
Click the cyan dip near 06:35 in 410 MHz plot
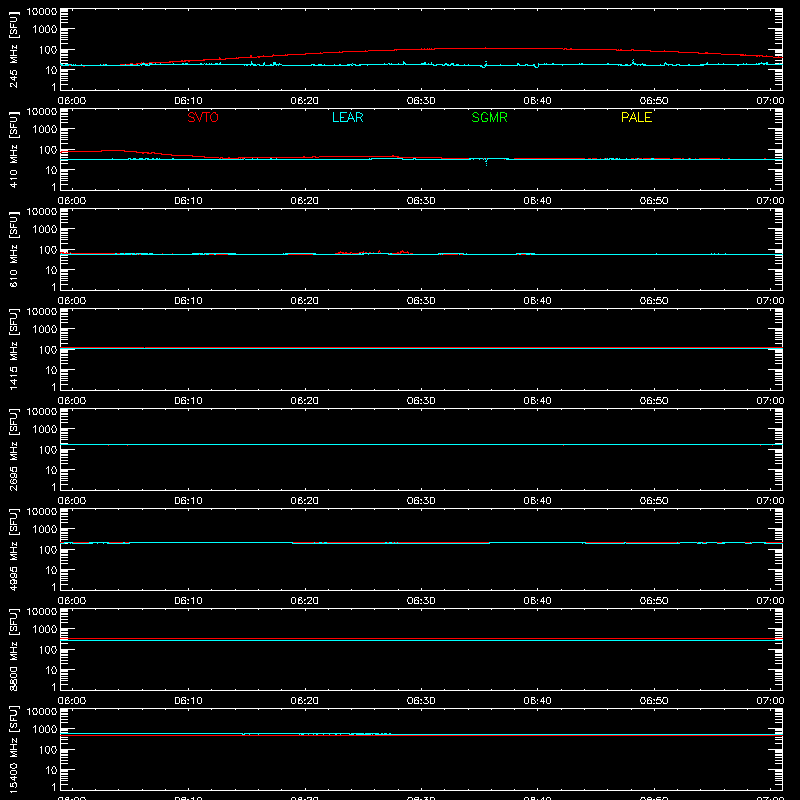(x=486, y=162)
